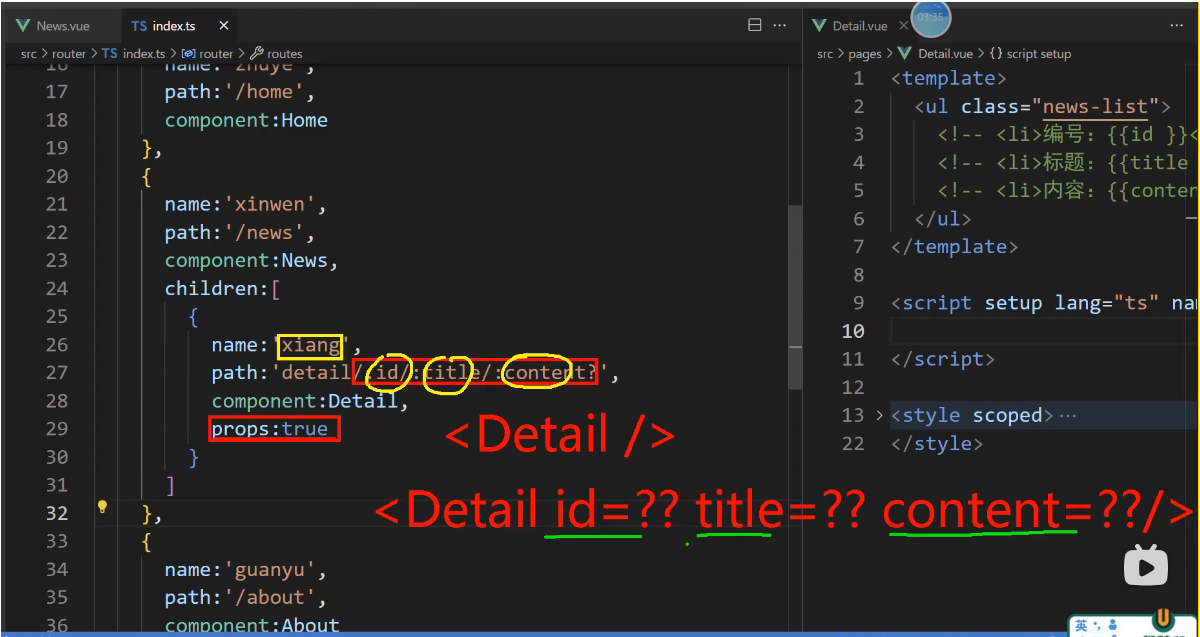
Task: Click the 'props:true' code text
Action: click(x=270, y=429)
